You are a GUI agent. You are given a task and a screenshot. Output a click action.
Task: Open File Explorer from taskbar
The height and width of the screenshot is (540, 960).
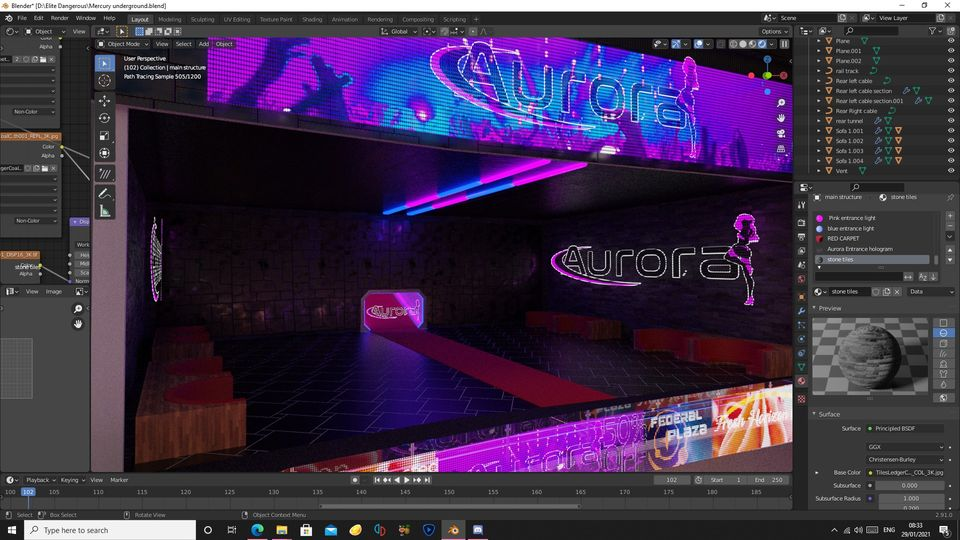[282, 530]
